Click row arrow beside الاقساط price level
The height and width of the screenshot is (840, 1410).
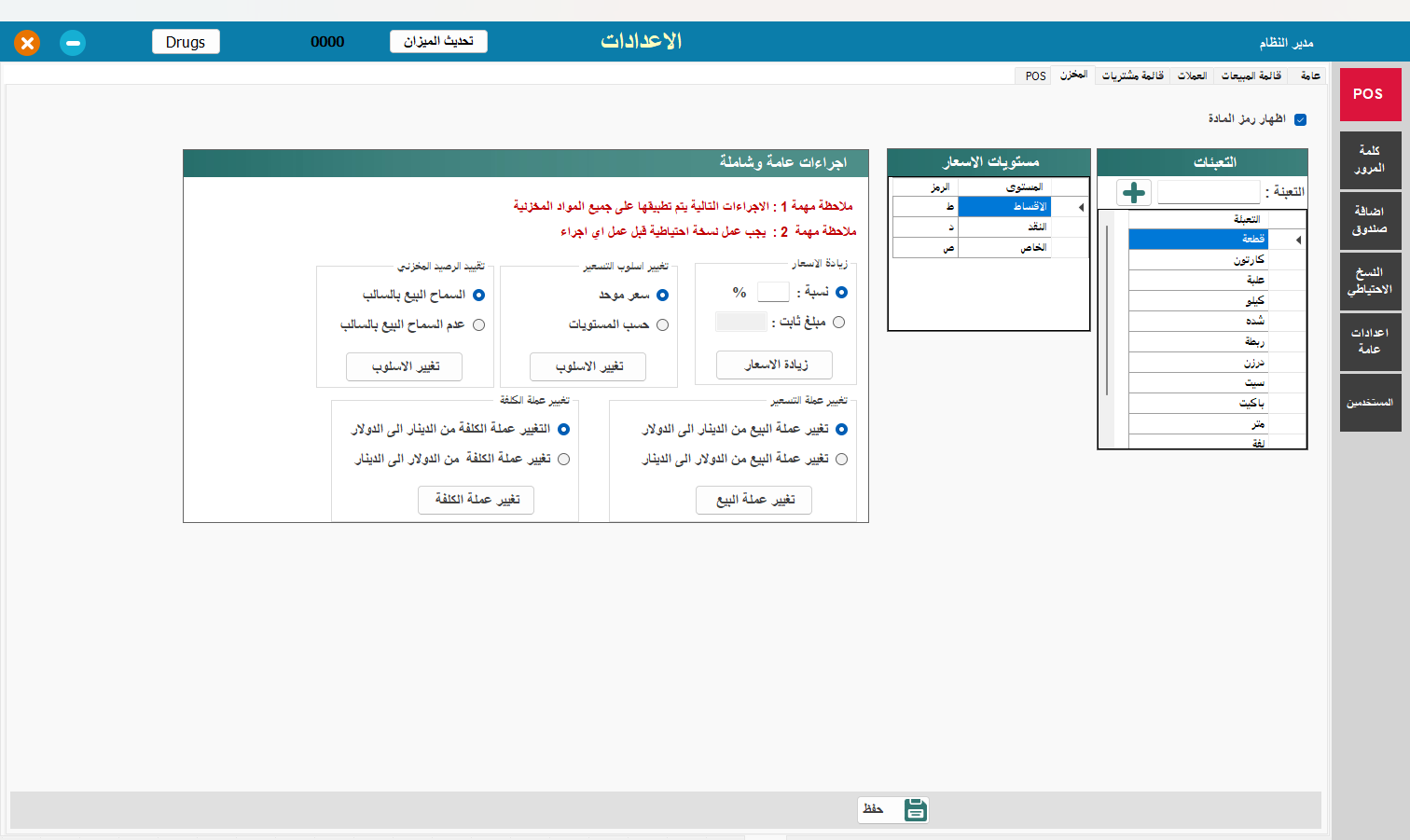pyautogui.click(x=1082, y=207)
